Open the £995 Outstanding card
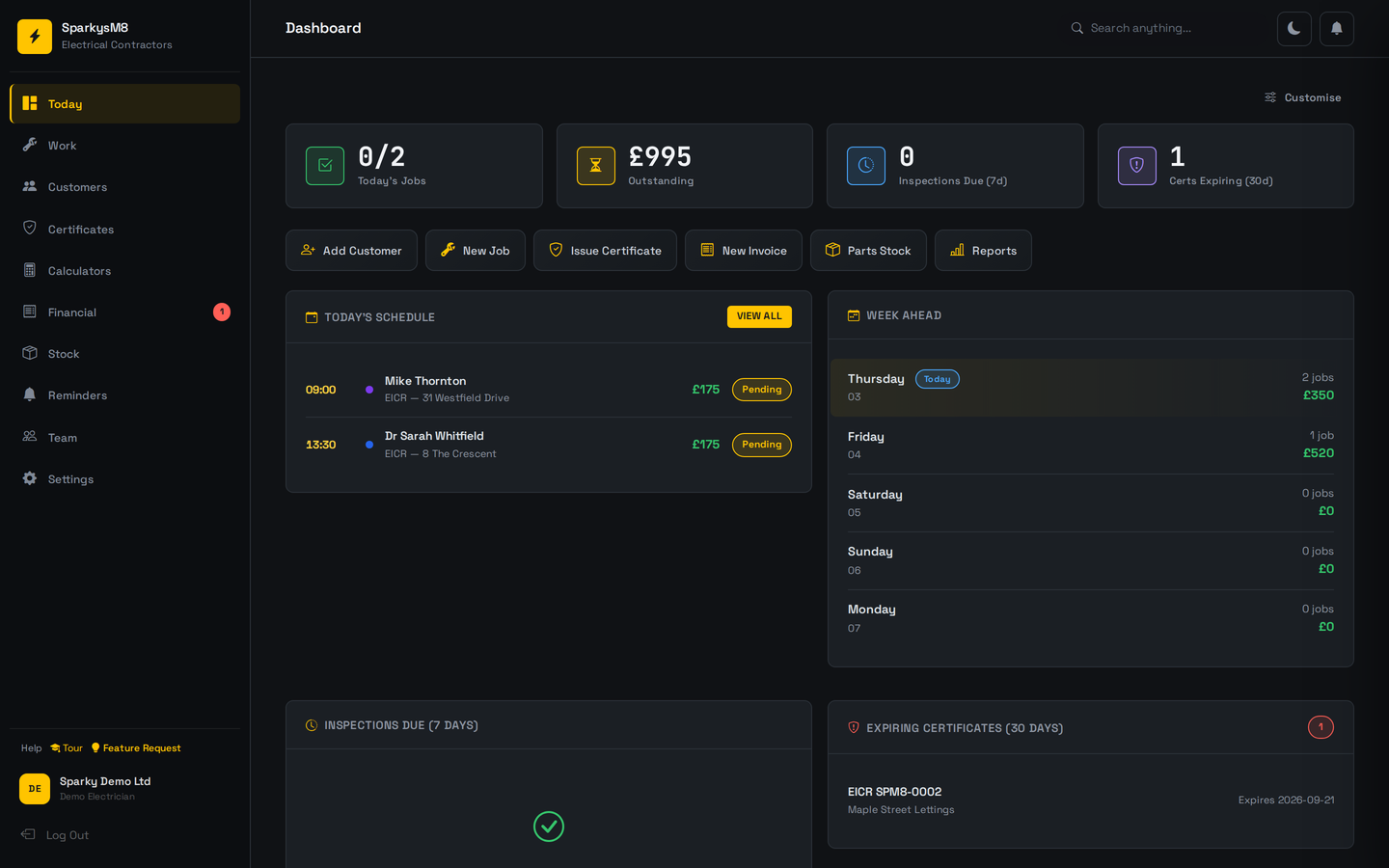 click(685, 166)
